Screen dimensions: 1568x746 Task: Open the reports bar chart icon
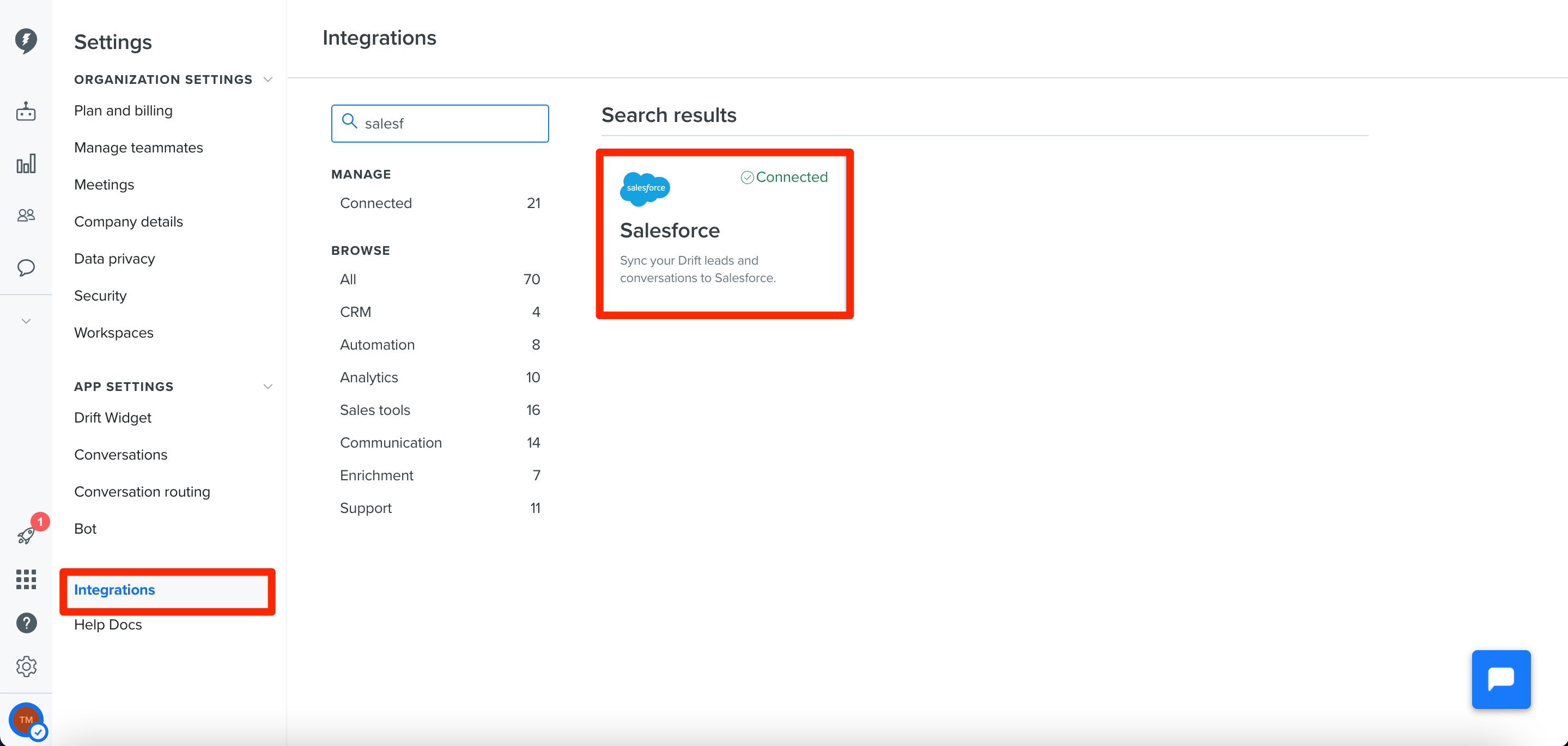tap(26, 164)
